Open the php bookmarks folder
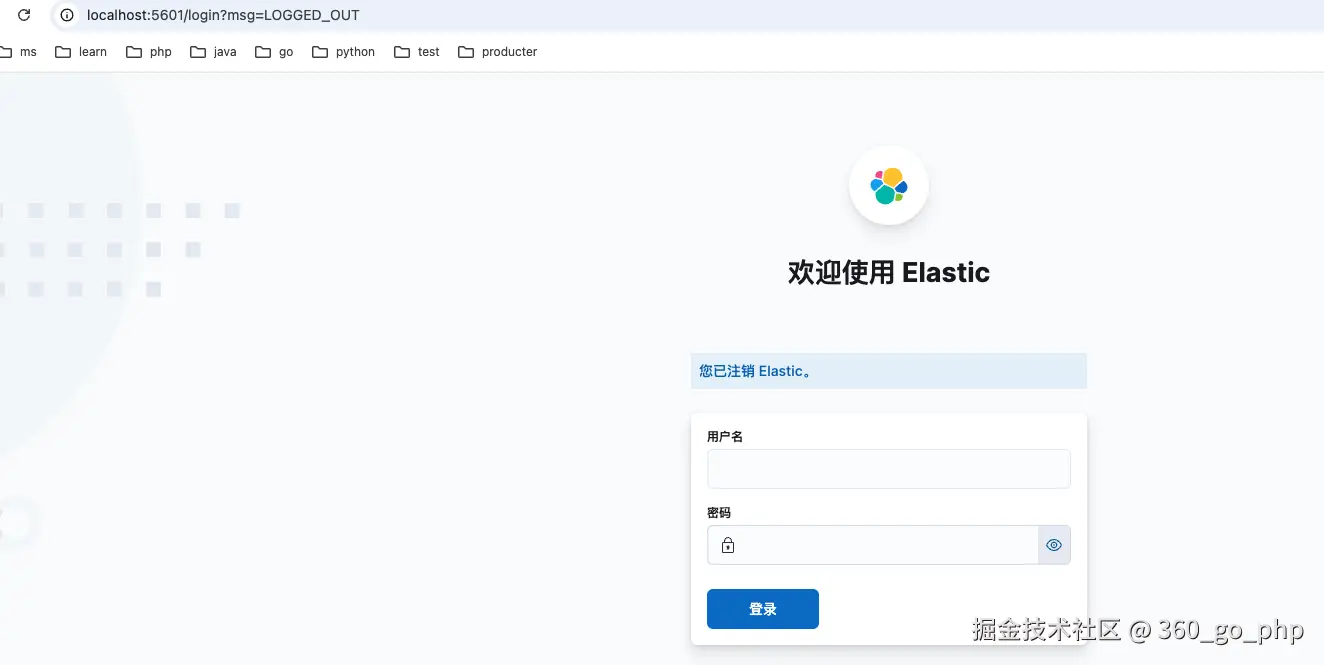Screen dimensions: 1324x665 [x=149, y=52]
